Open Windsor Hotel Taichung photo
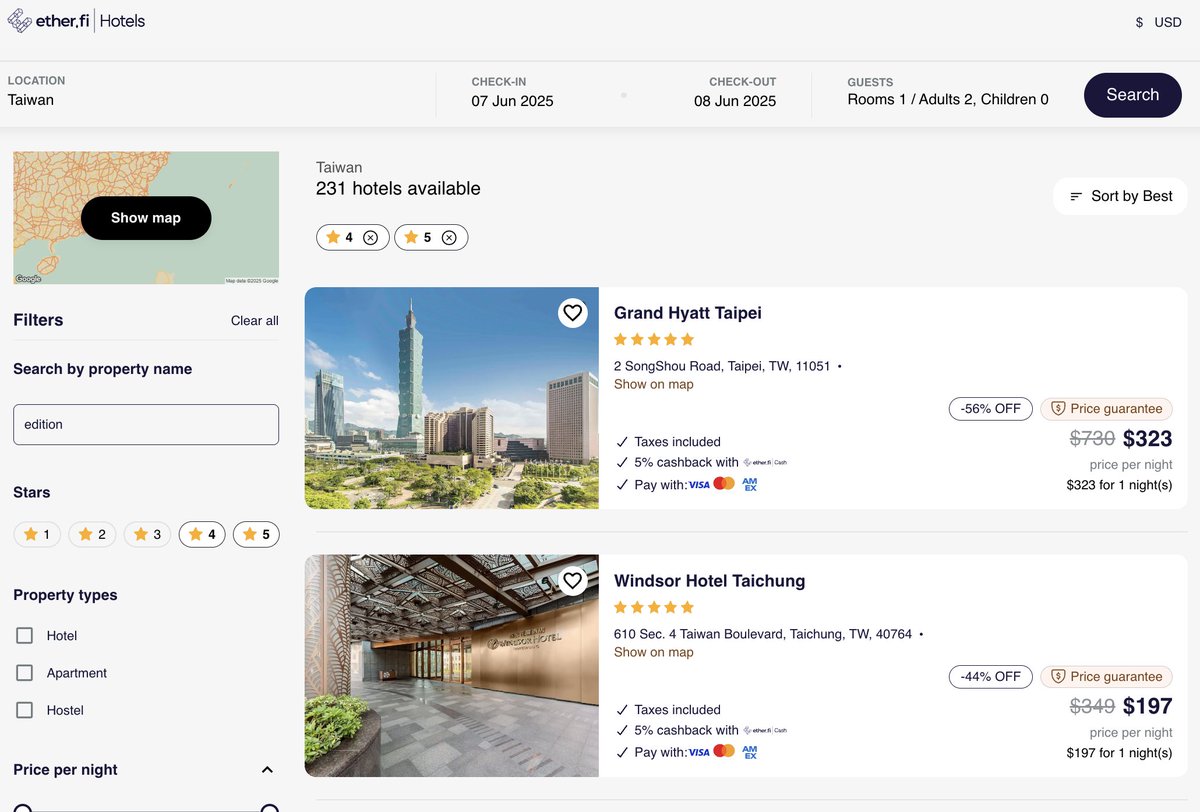The width and height of the screenshot is (1200, 812). point(452,666)
